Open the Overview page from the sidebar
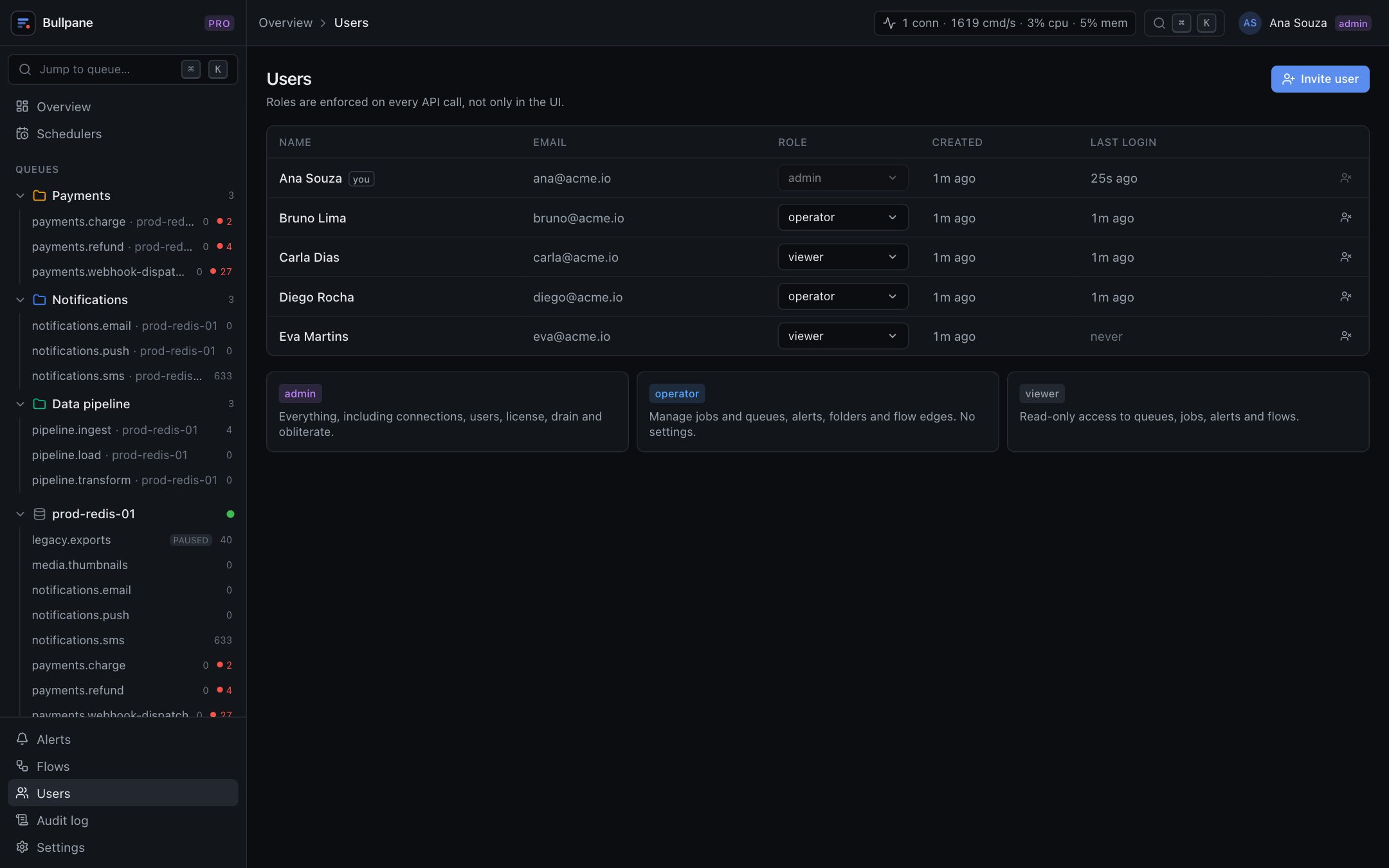The image size is (1389, 868). (123, 107)
